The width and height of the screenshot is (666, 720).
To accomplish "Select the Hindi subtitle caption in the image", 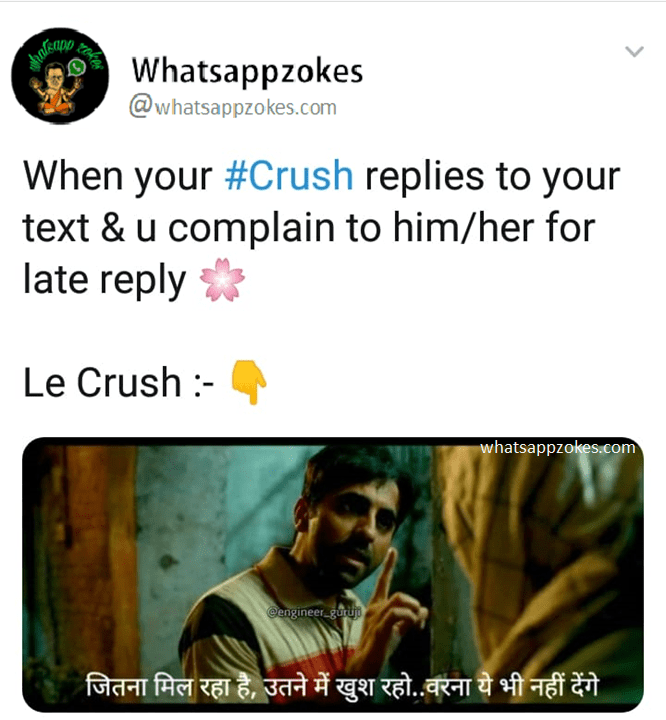I will pos(342,687).
